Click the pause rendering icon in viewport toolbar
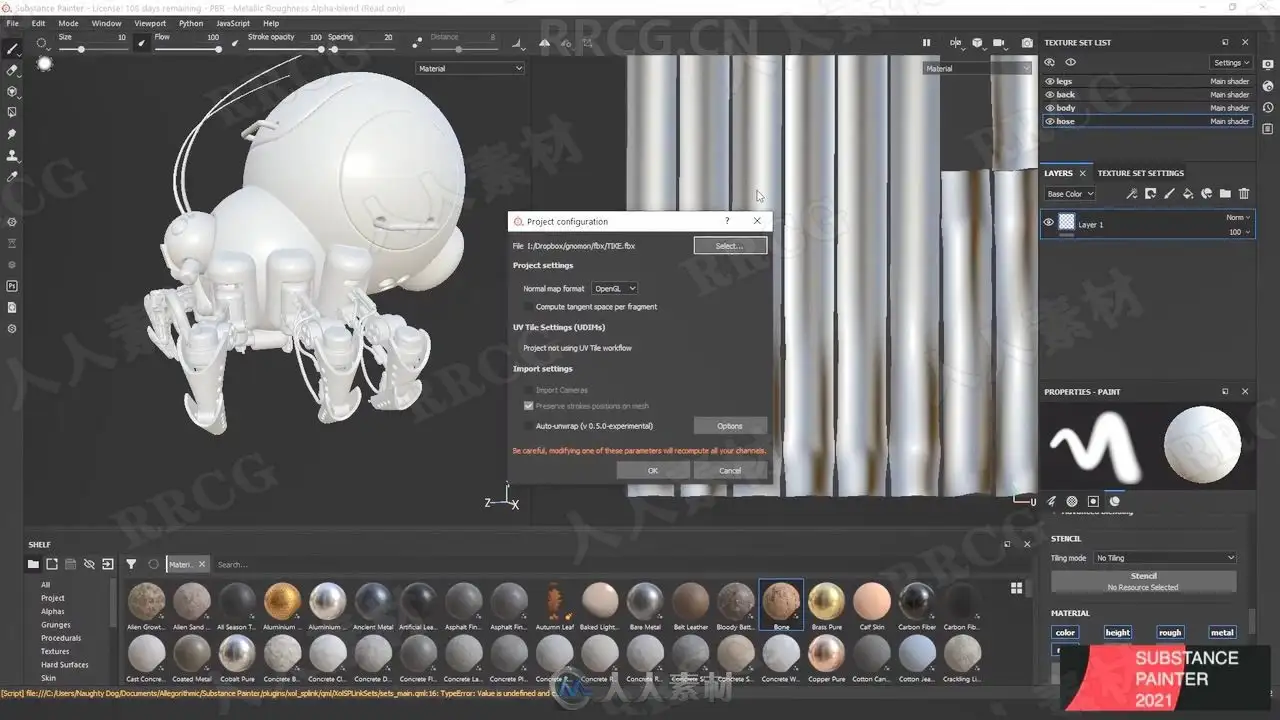1280x720 pixels. [x=926, y=43]
